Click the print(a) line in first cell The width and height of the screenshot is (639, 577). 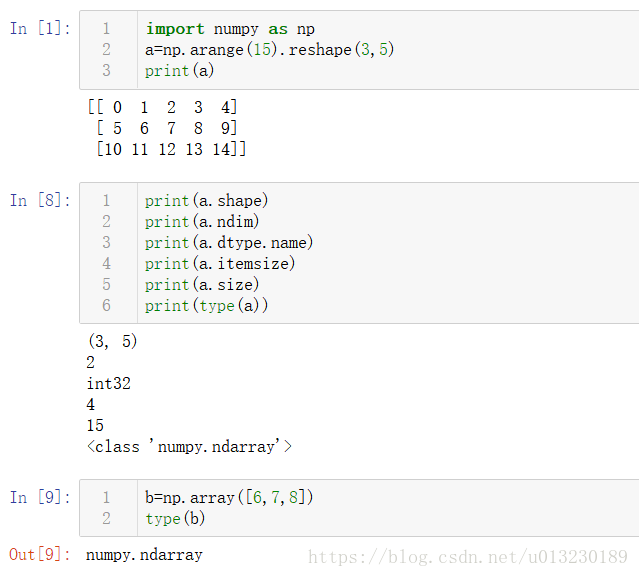pyautogui.click(x=180, y=71)
